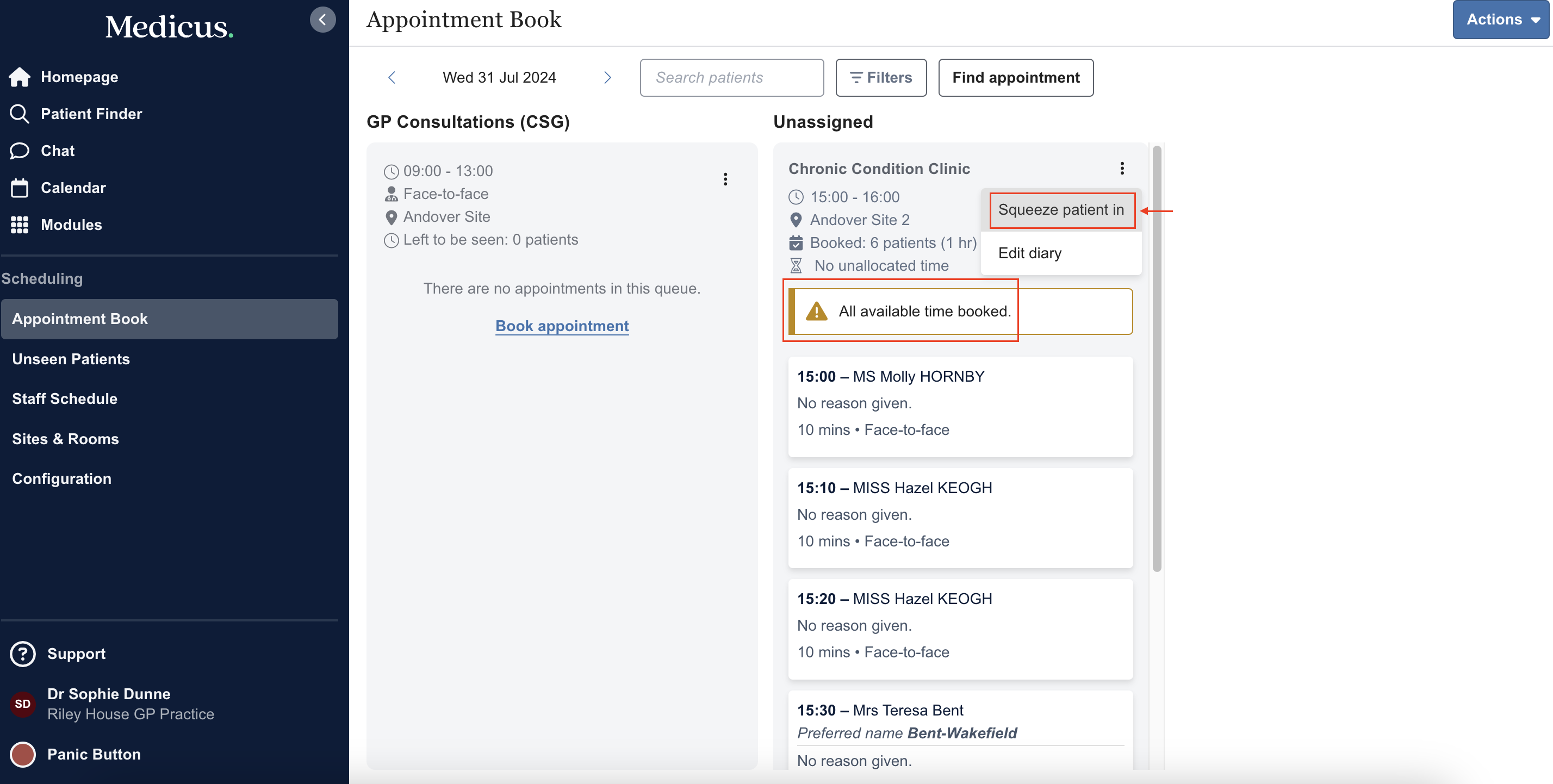Select Edit diary menu option

click(x=1030, y=253)
